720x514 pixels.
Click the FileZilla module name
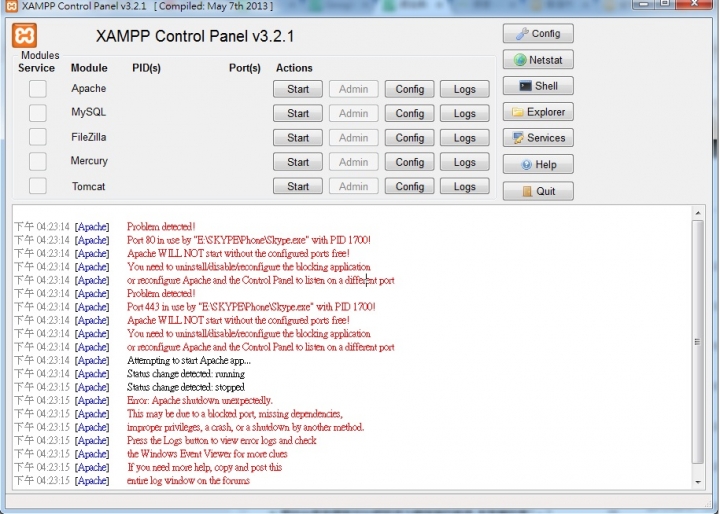pos(89,137)
